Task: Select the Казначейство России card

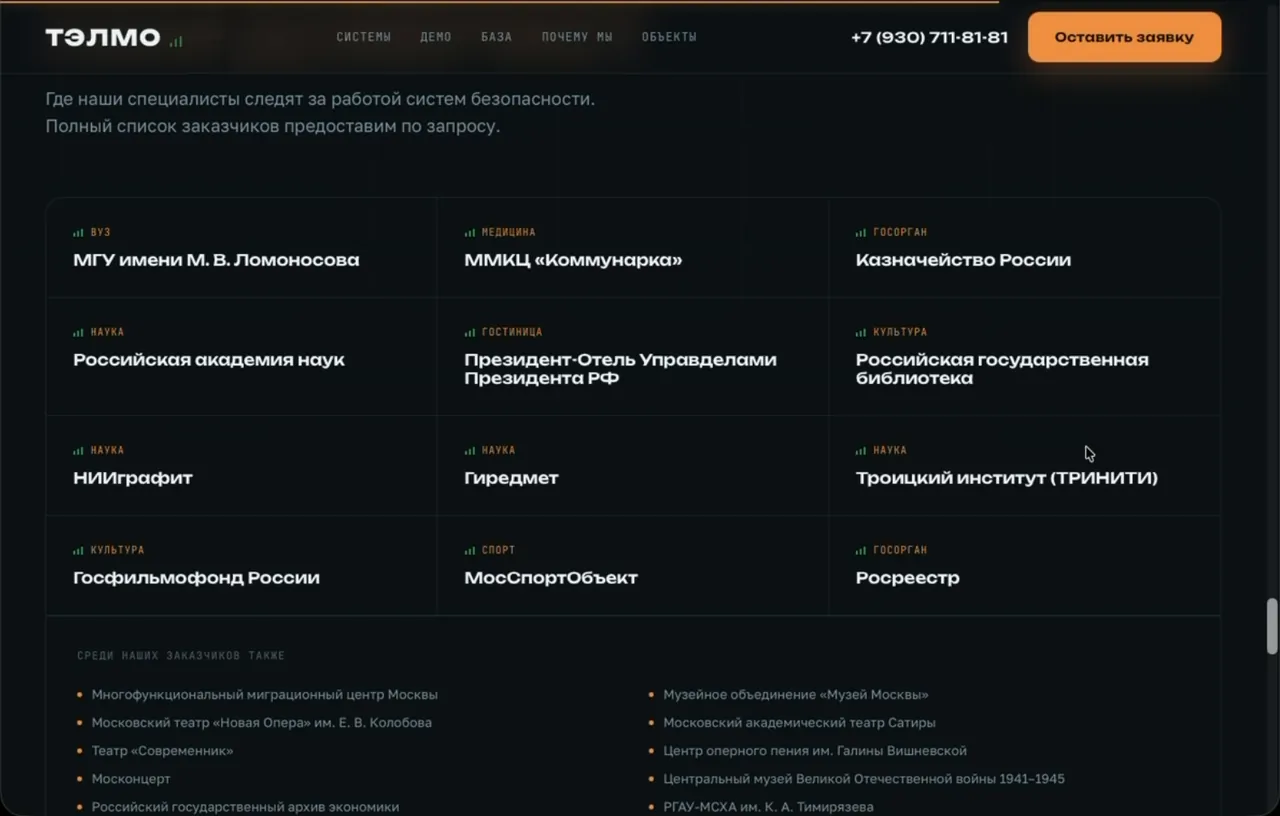Action: [1024, 248]
